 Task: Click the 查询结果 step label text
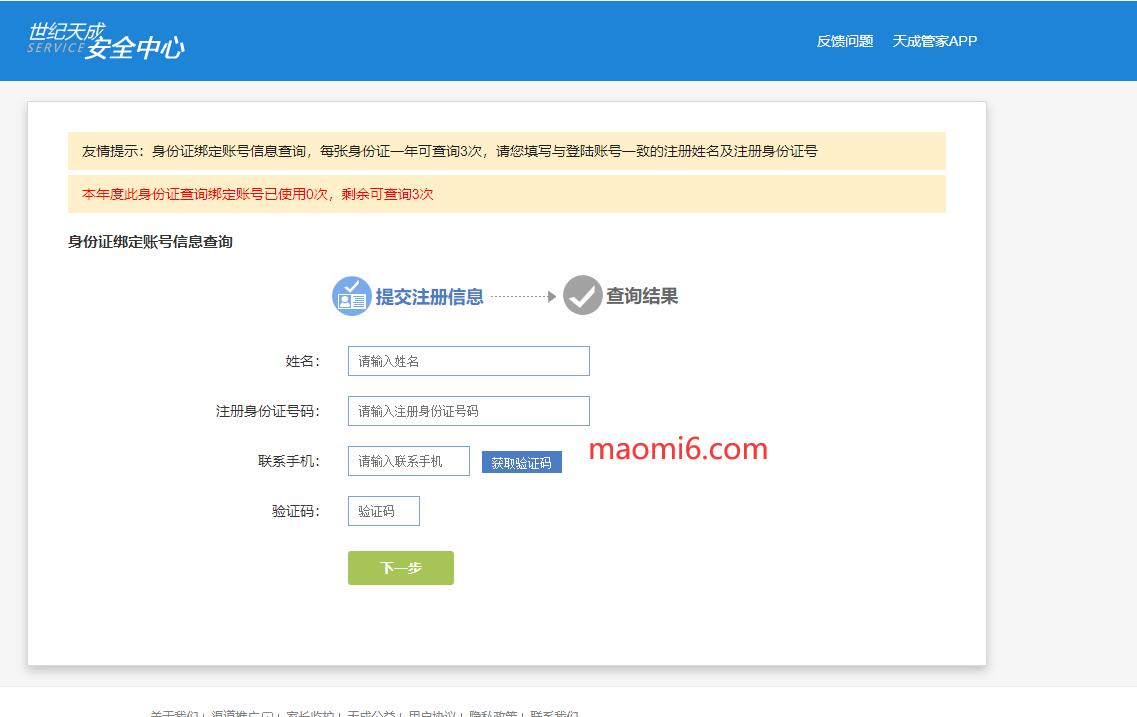point(642,296)
